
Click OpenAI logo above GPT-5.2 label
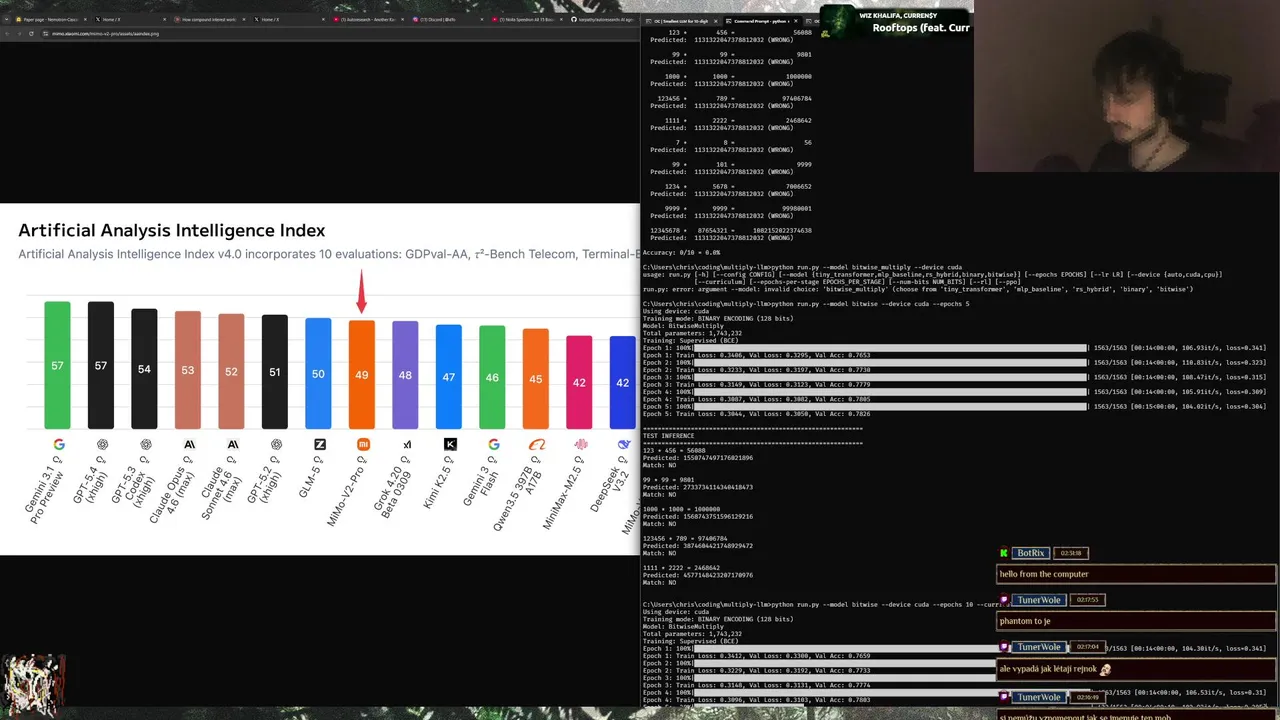coord(276,444)
